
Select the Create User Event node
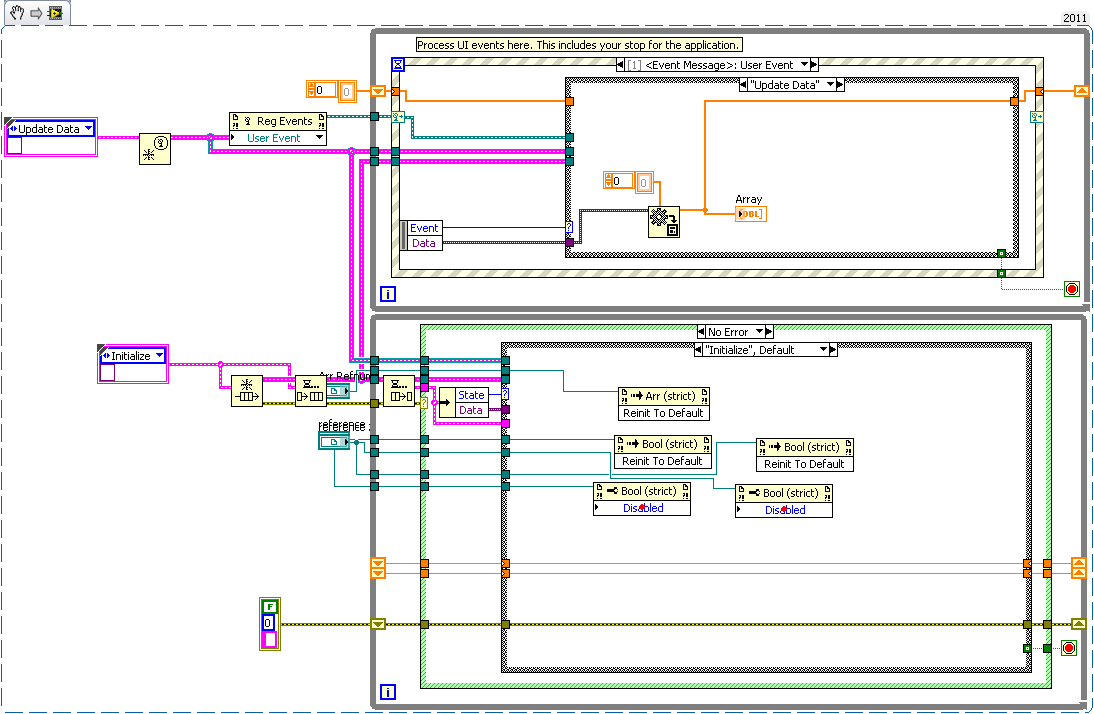155,149
